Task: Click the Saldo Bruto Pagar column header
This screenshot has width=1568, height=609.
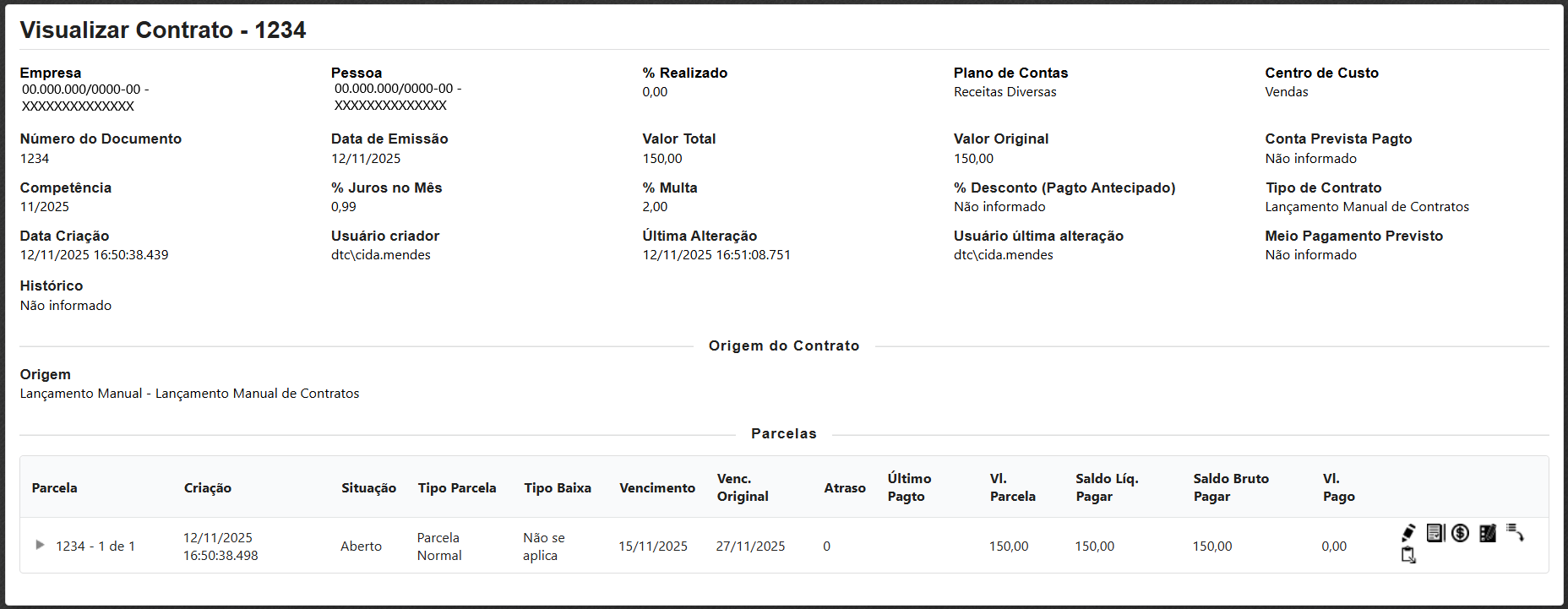Action: pos(1230,487)
